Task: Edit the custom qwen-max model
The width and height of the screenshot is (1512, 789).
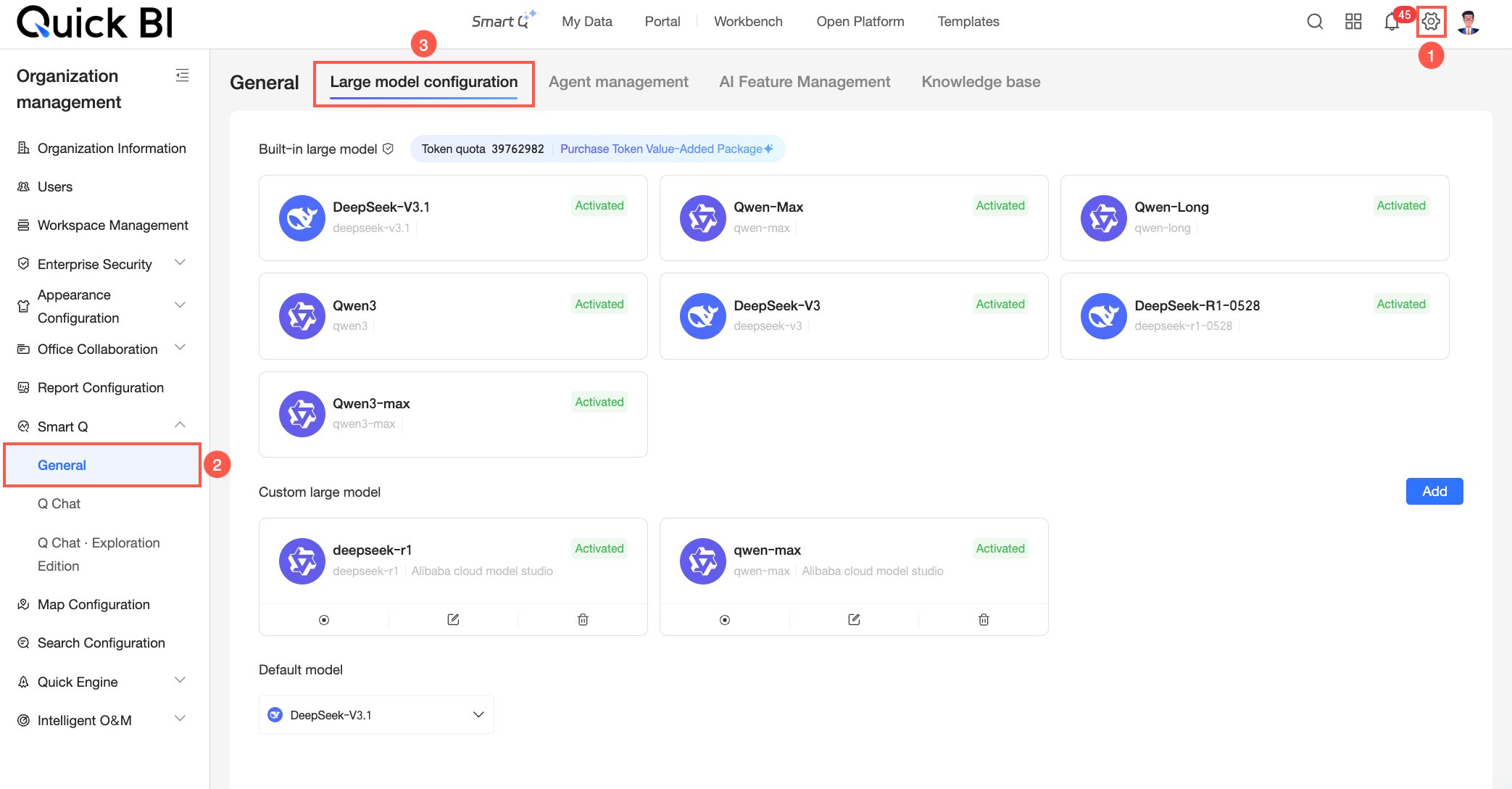Action: point(854,619)
